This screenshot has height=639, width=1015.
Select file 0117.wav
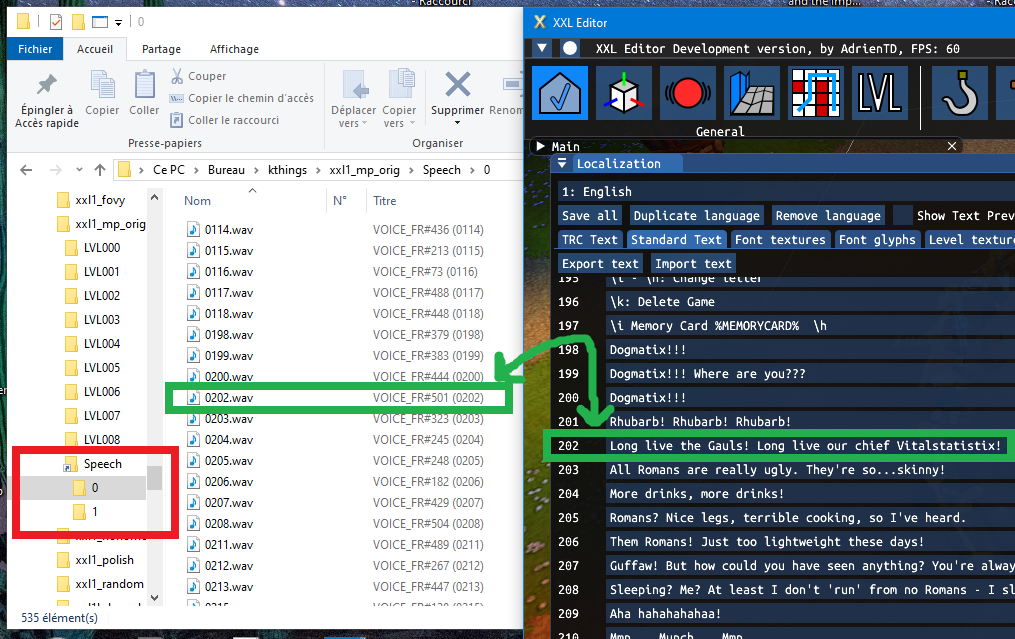click(x=229, y=293)
